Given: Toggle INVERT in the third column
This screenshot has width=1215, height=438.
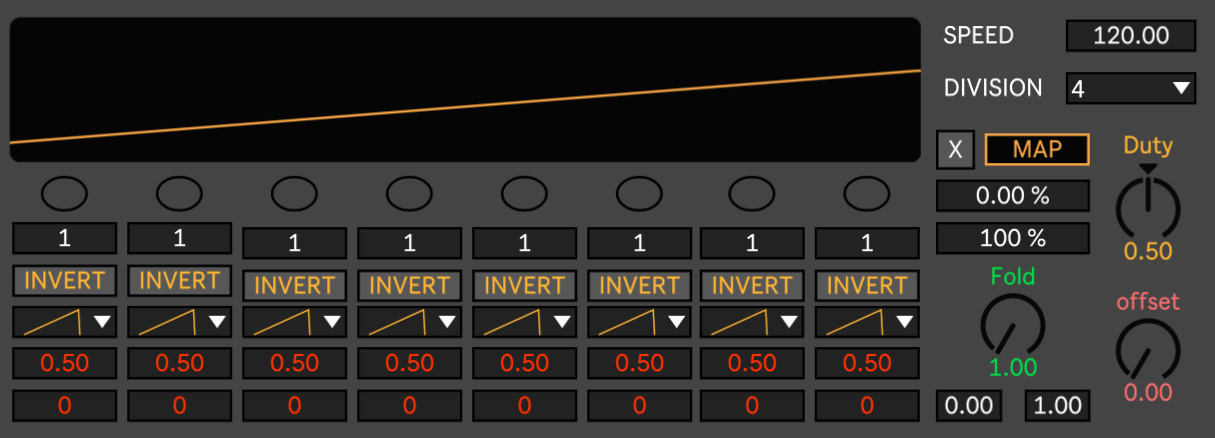Looking at the screenshot, I should pyautogui.click(x=294, y=286).
